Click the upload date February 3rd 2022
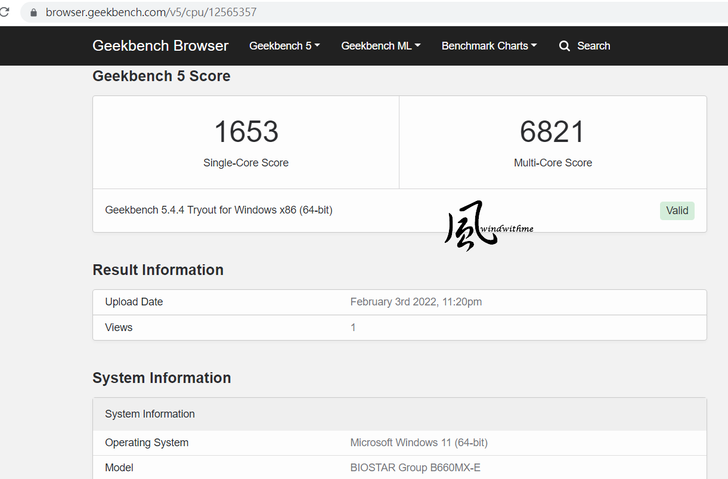 418,302
